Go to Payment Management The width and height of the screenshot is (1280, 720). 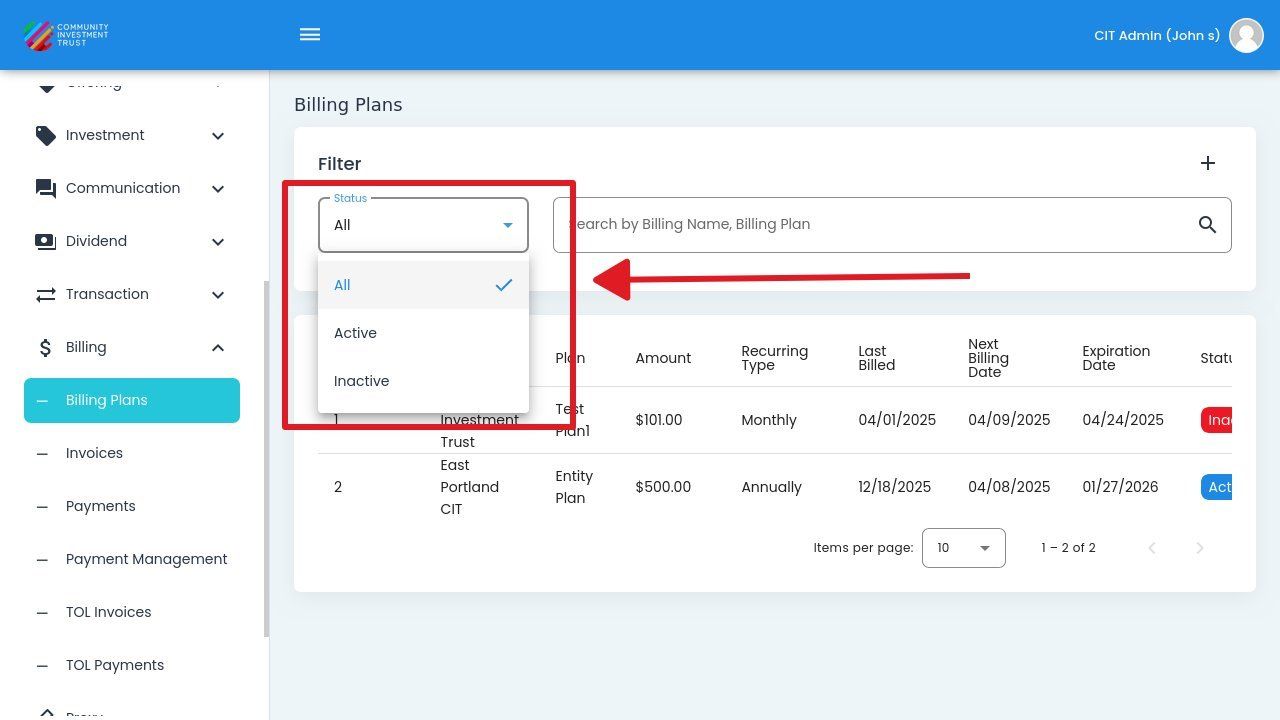click(x=146, y=559)
